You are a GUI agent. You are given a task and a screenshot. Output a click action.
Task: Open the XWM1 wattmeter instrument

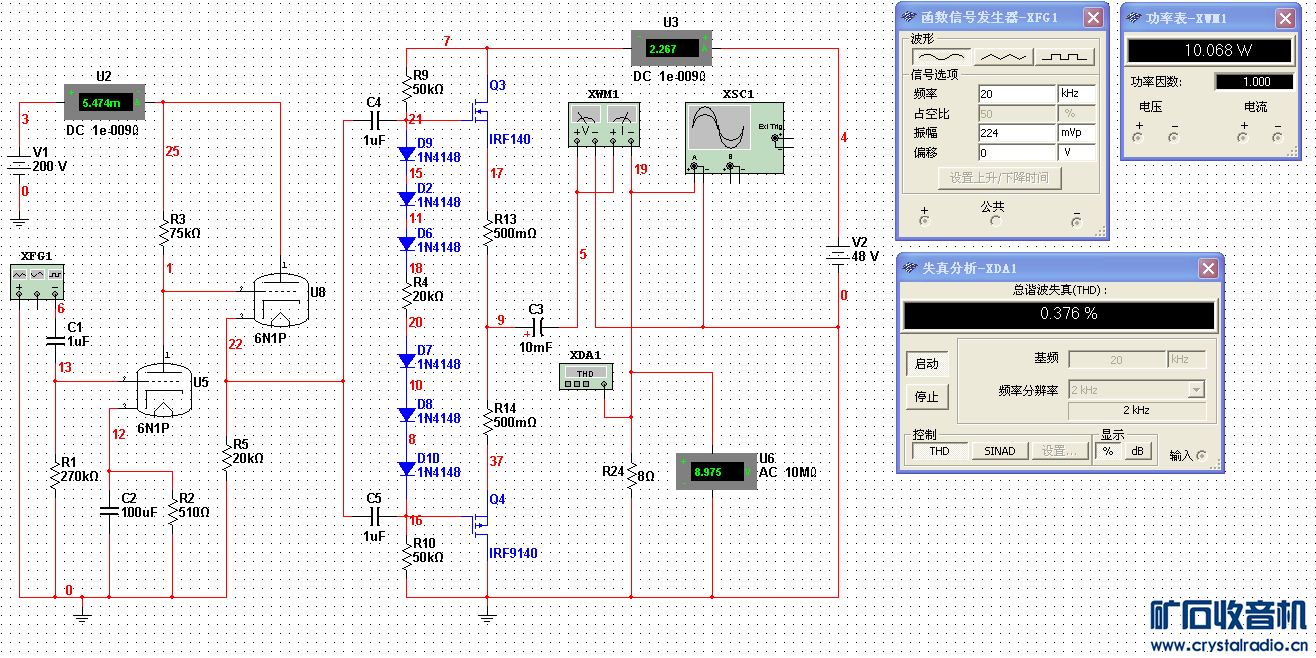point(601,125)
